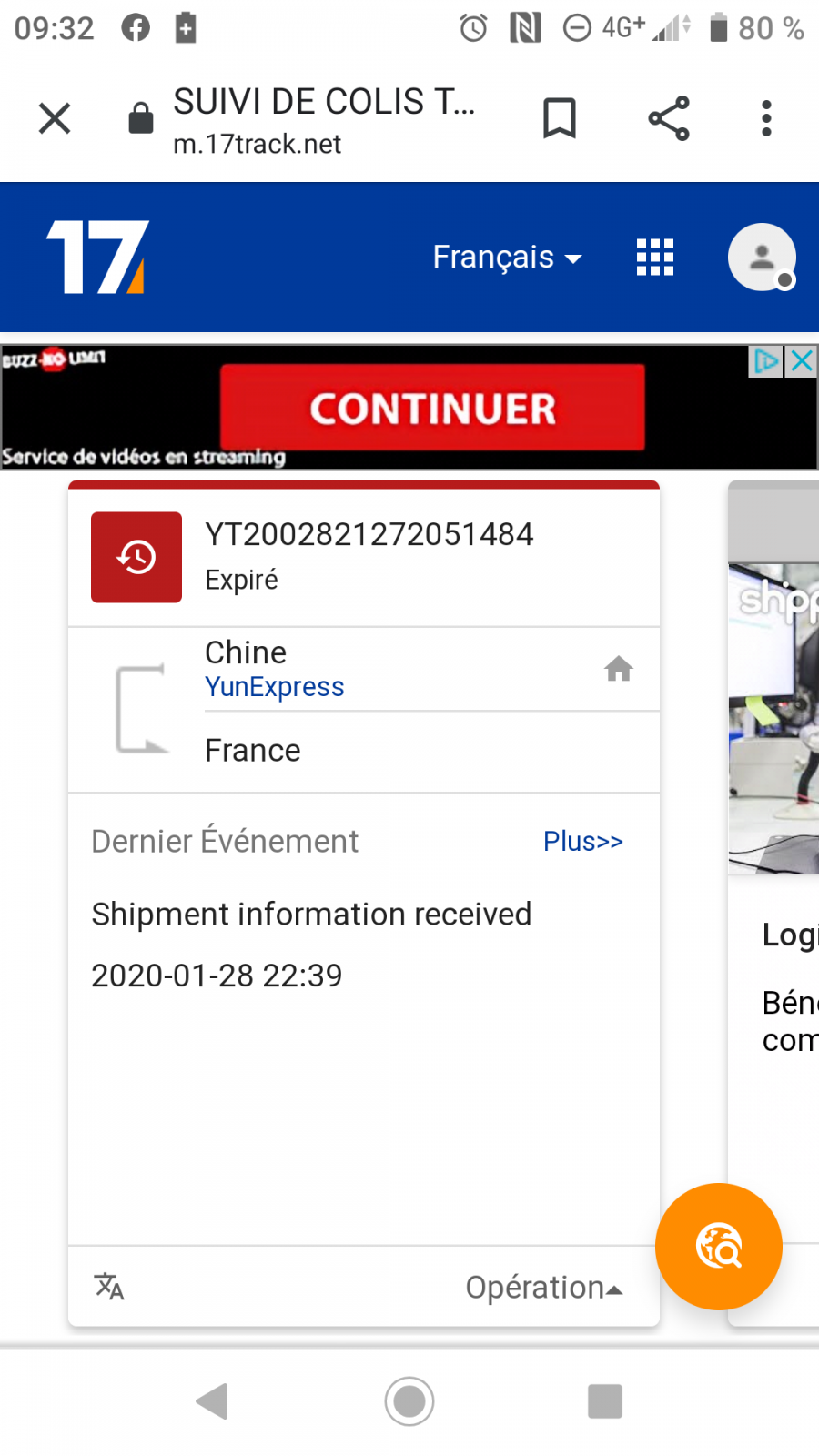
Task: Close the ad with the X icon
Action: (802, 361)
